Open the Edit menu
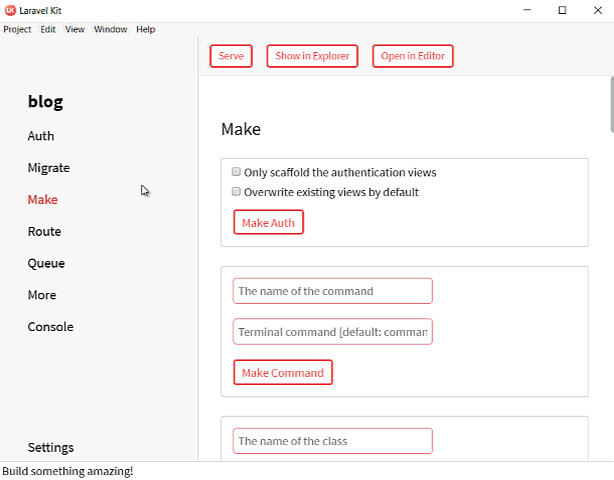Viewport: 614px width, 480px height. point(48,29)
